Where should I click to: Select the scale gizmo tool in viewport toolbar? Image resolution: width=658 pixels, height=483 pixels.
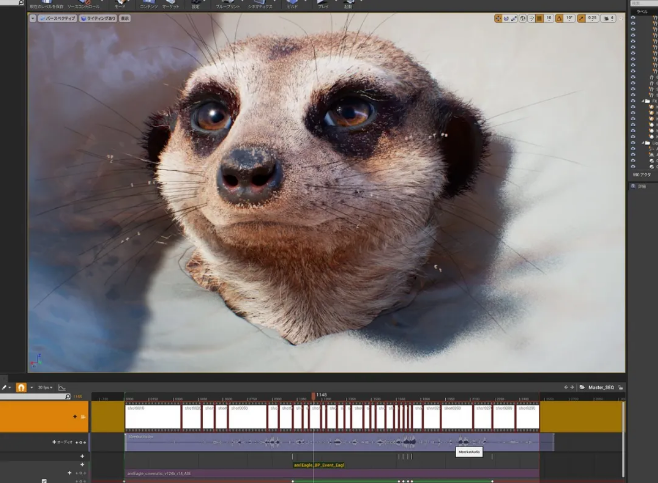515,18
